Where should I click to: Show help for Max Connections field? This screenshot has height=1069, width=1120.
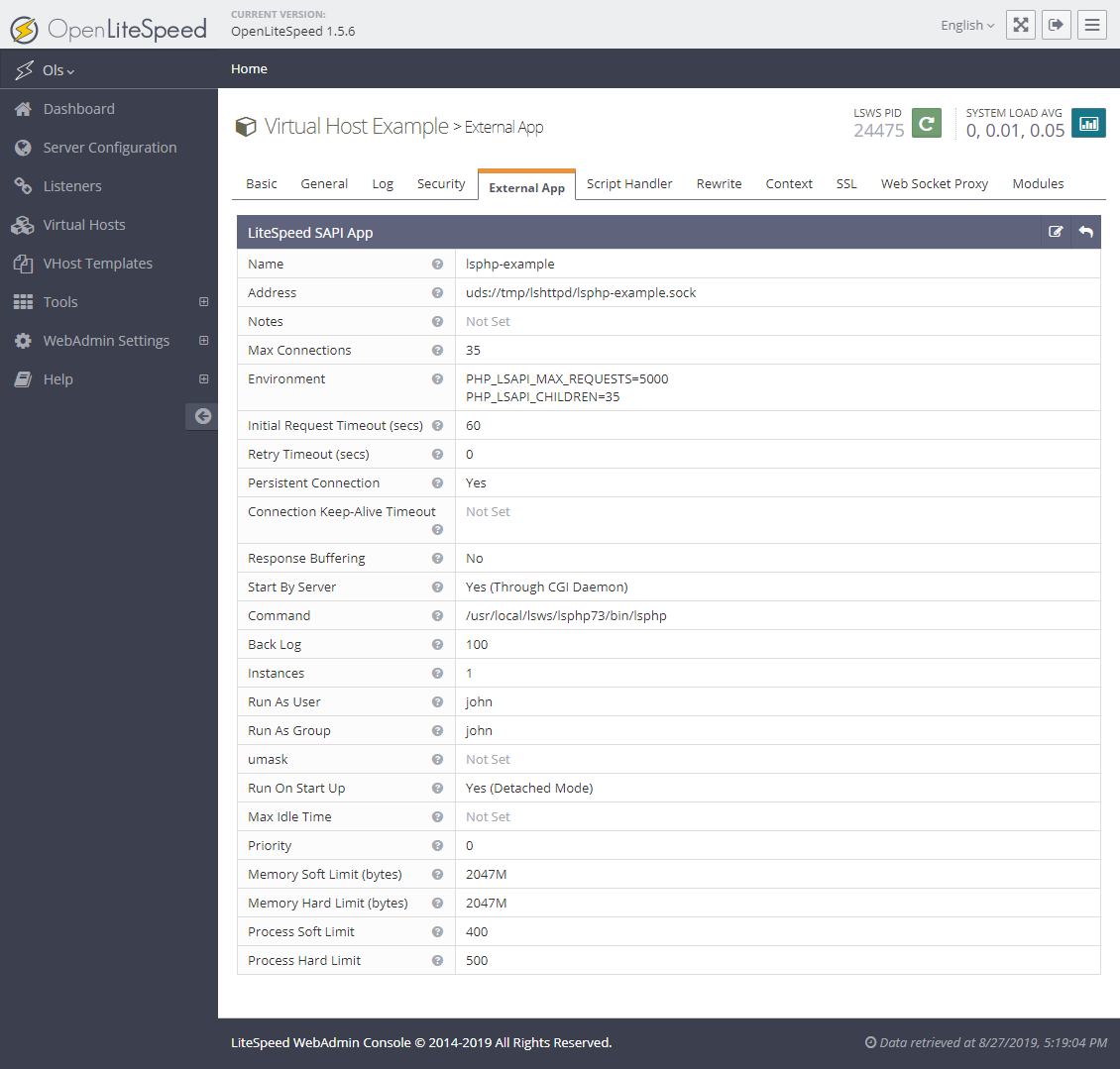pos(437,350)
